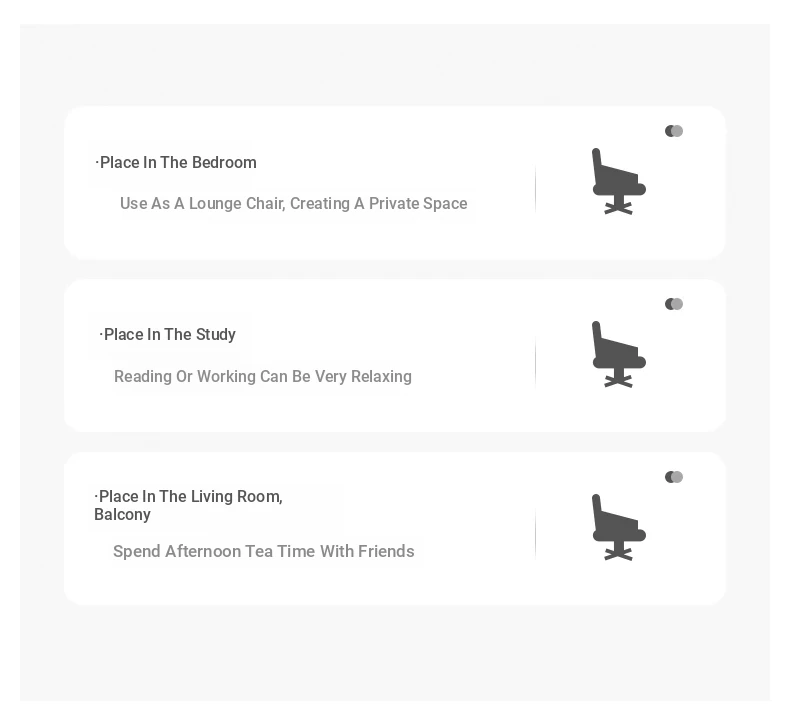Toggle the two-dot switch on Bedroom card
Screen dimensions: 790x726
[x=674, y=131]
